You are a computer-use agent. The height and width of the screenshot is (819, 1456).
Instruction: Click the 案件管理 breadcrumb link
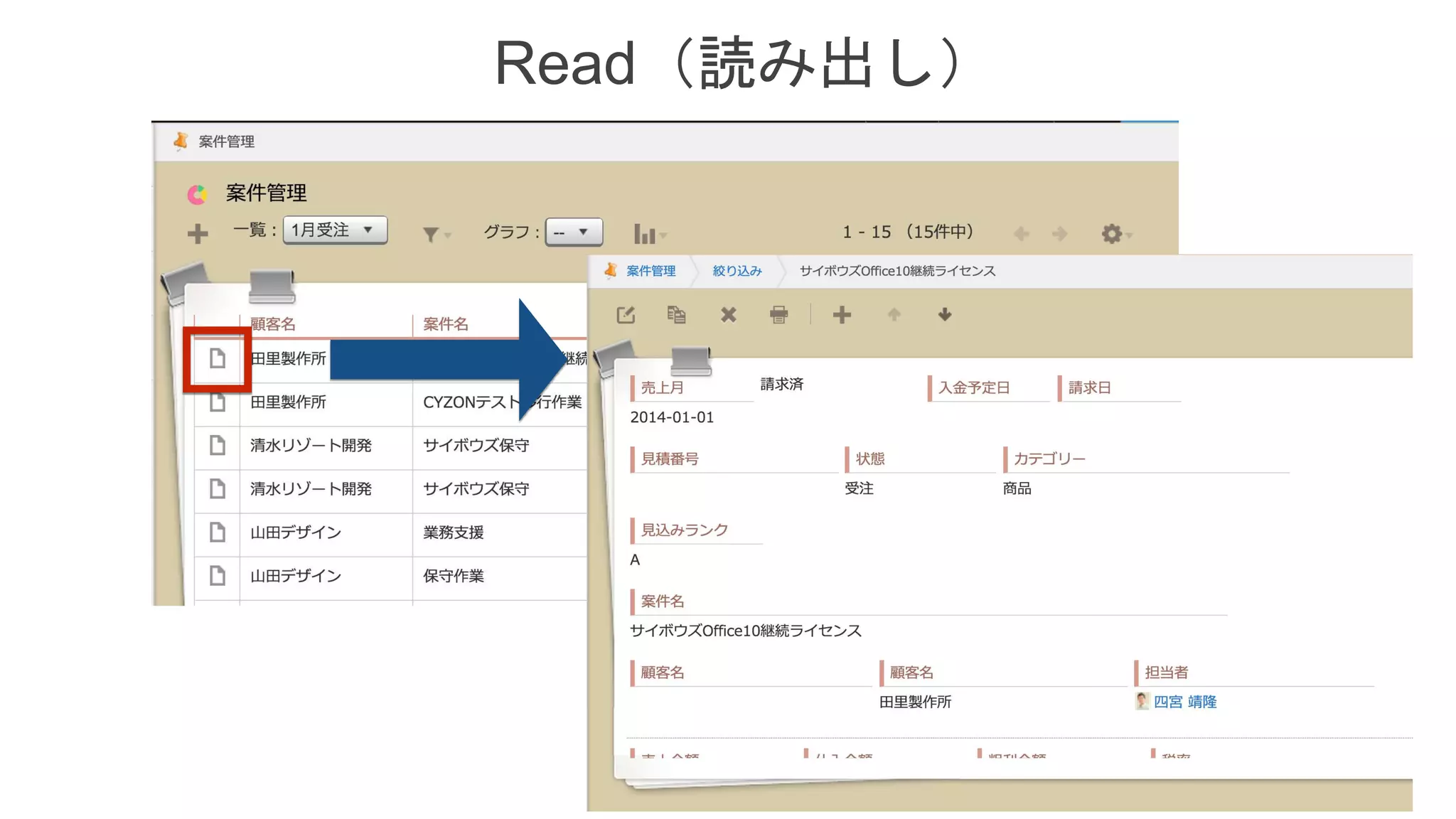[x=651, y=271]
